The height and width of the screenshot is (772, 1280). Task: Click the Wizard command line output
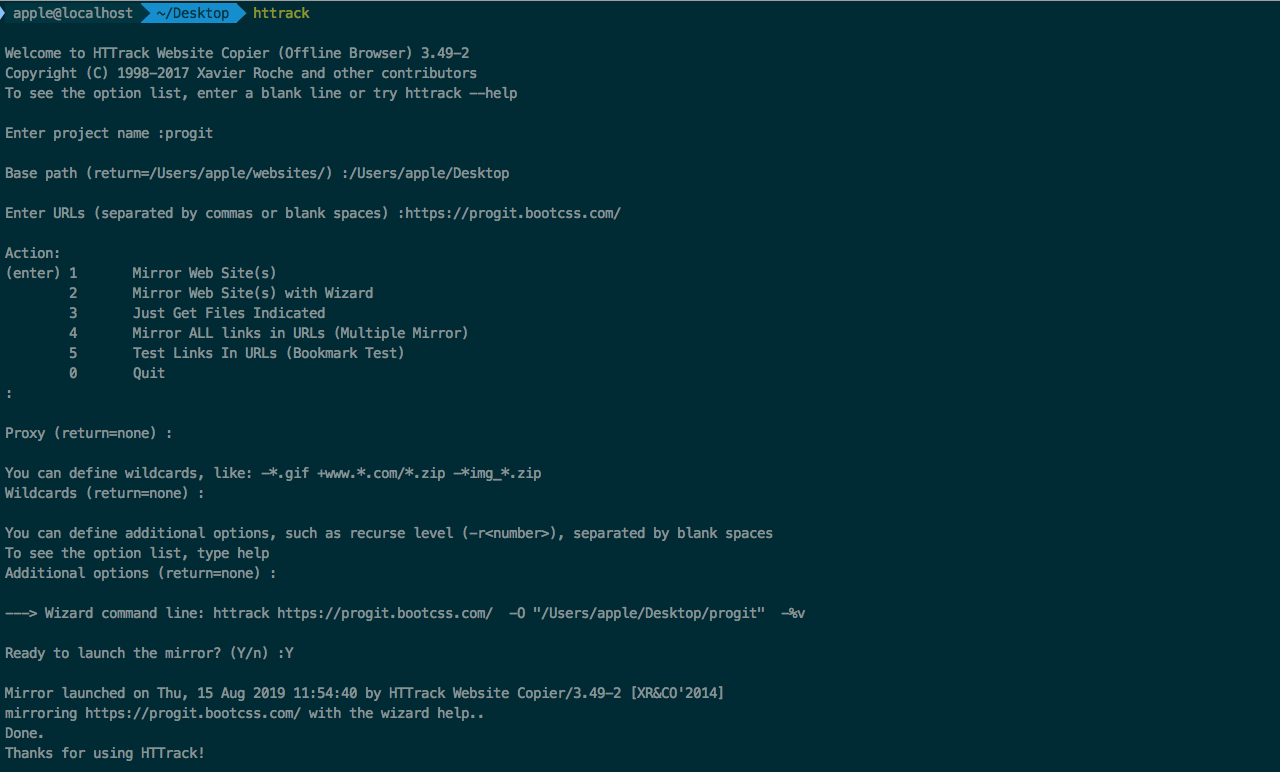tap(405, 613)
